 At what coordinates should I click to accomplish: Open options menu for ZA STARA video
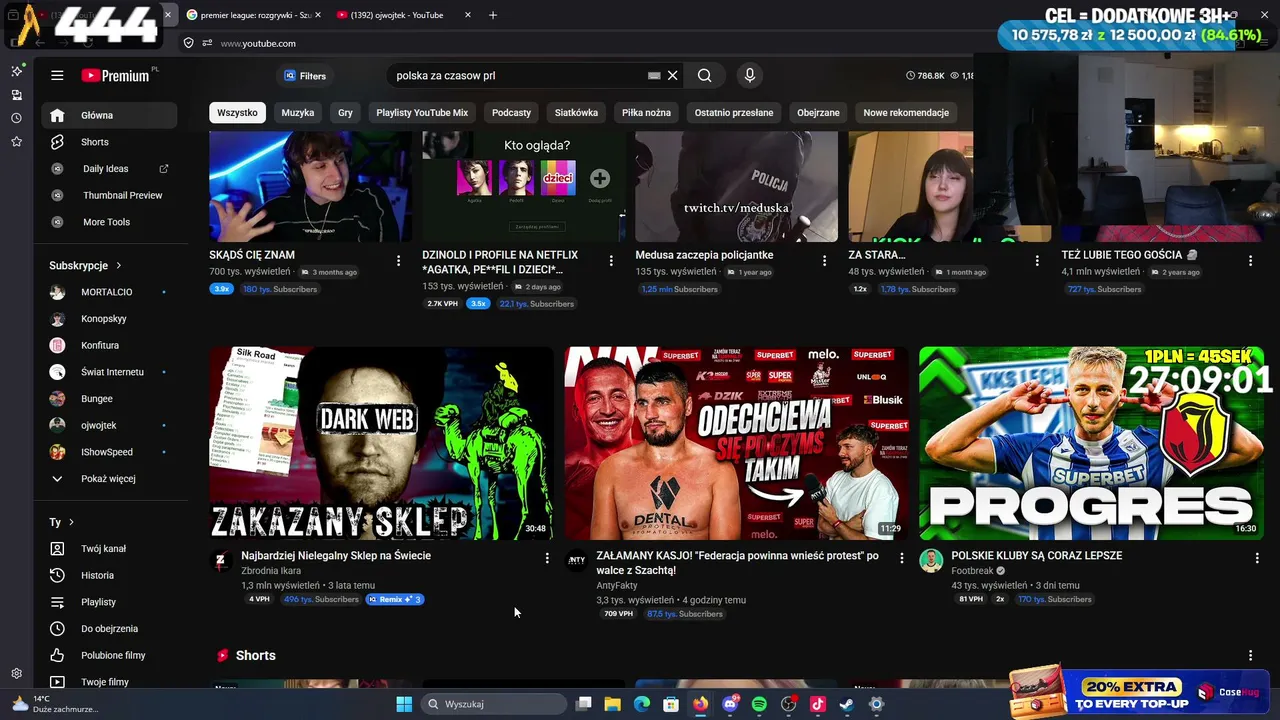click(x=1037, y=261)
